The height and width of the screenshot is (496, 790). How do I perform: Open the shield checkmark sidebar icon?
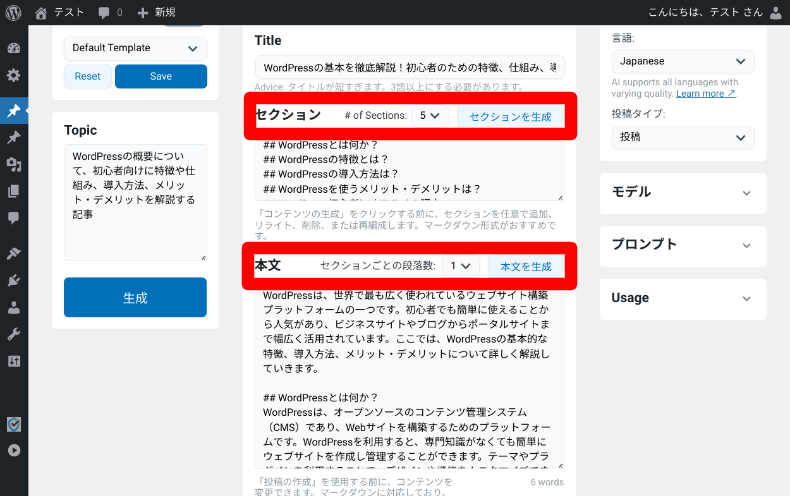tap(14, 424)
